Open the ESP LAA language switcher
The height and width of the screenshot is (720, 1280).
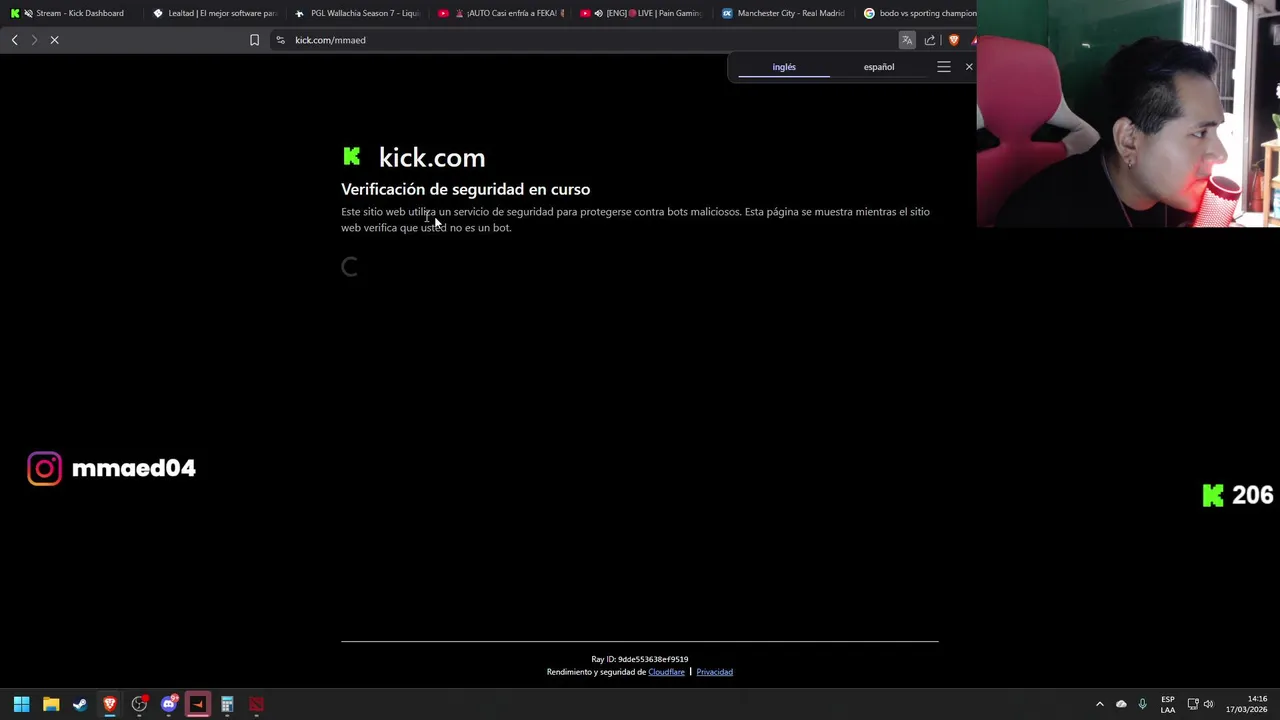point(1168,704)
